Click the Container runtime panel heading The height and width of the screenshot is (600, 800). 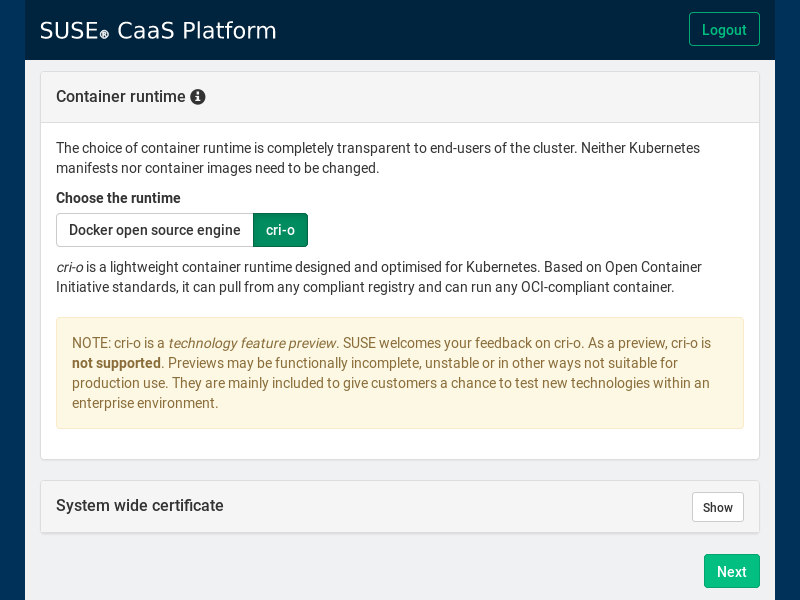point(120,97)
